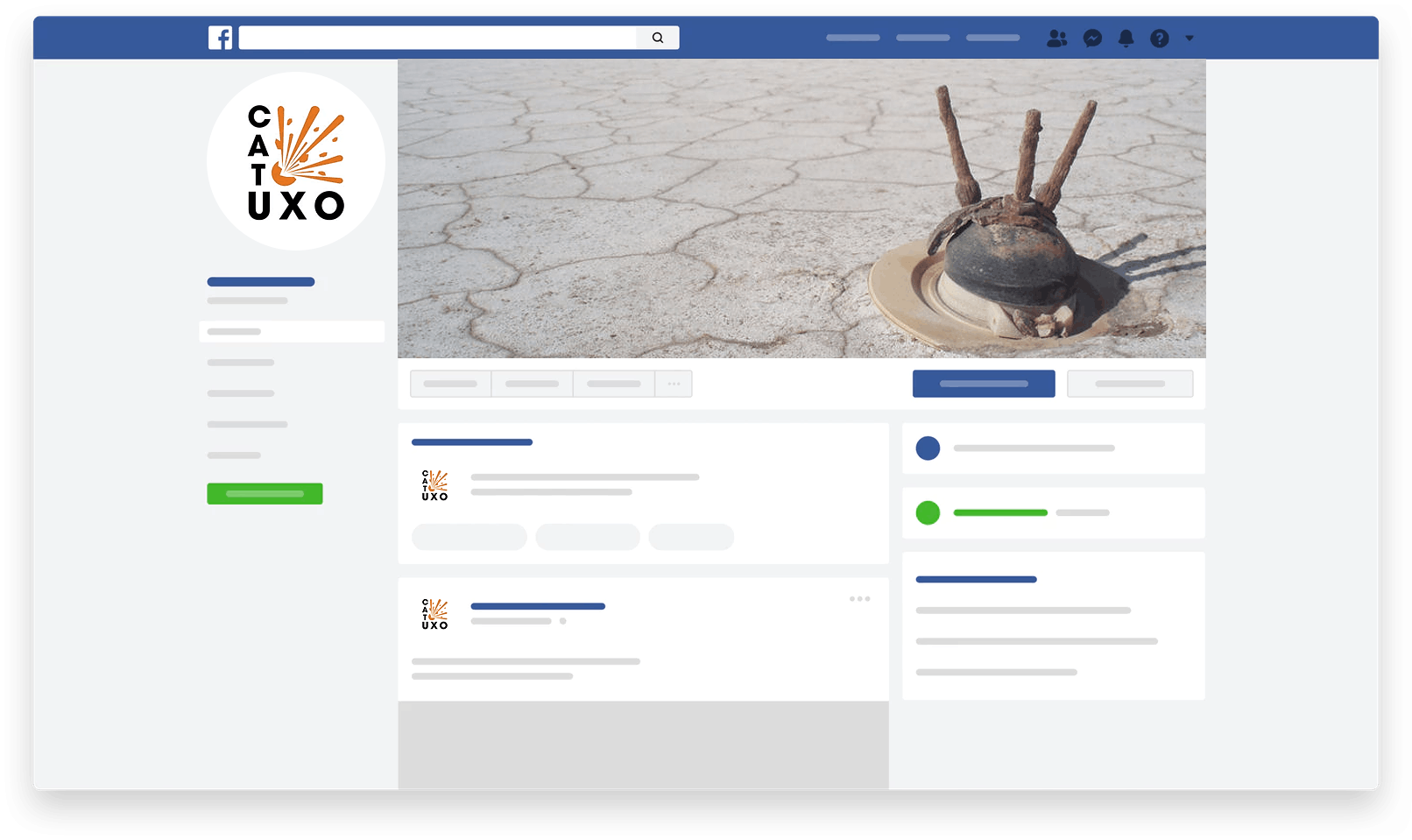The height and width of the screenshot is (840, 1412).
Task: Click the blue button below cover photo
Action: click(x=984, y=384)
